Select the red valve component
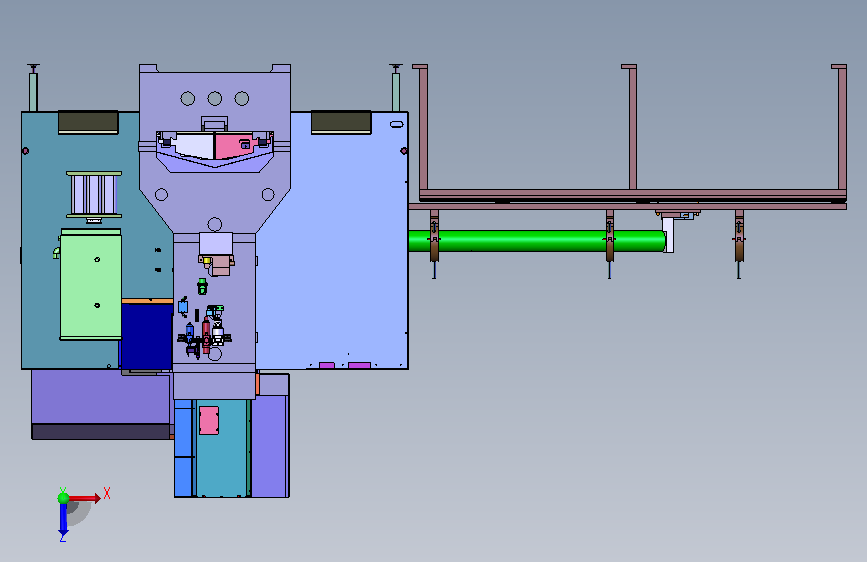Image resolution: width=867 pixels, height=562 pixels. pos(206,335)
